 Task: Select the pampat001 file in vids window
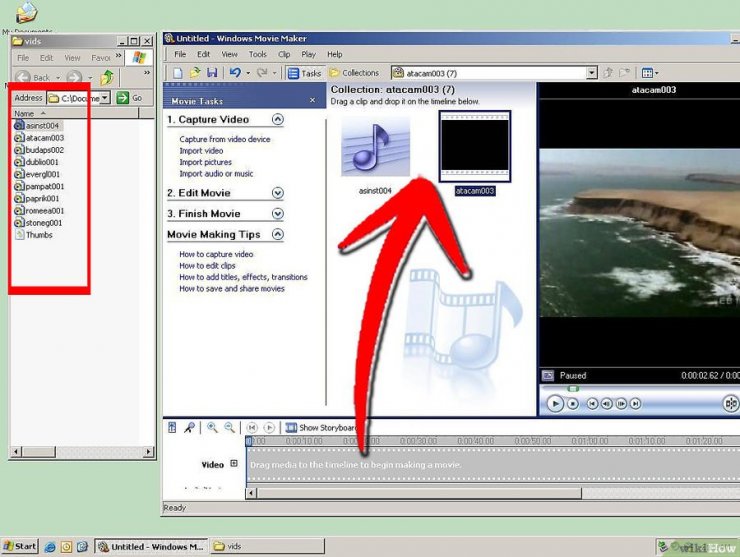pyautogui.click(x=39, y=186)
